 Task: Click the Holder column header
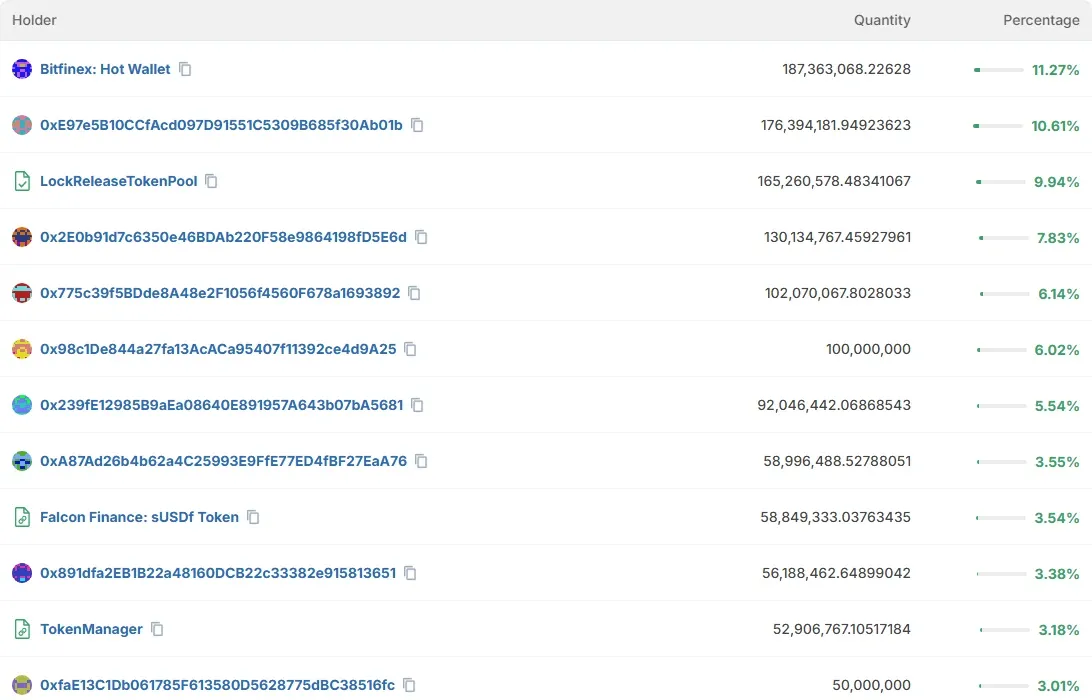[x=34, y=20]
